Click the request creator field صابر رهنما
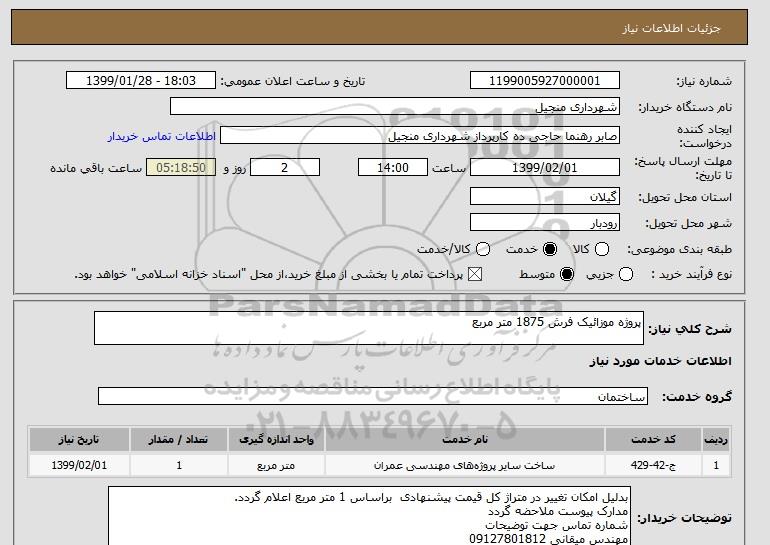The height and width of the screenshot is (545, 770). [x=420, y=136]
